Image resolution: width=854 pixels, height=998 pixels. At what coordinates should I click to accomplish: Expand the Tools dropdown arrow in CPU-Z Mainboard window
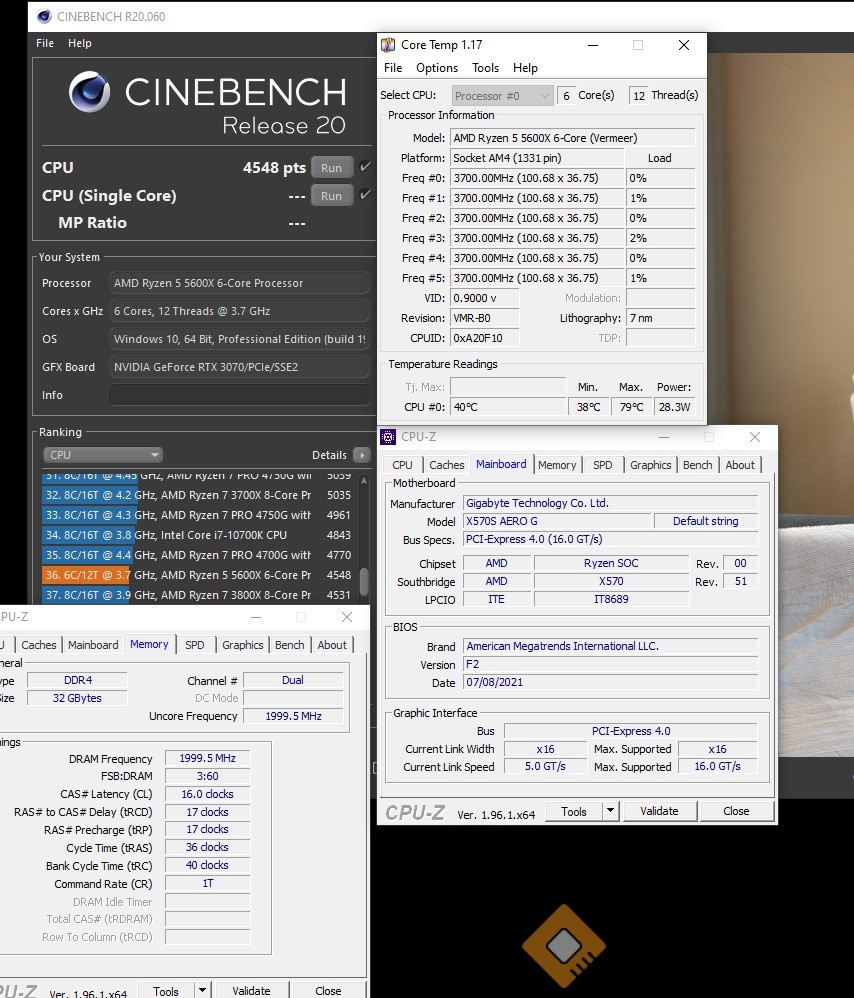coord(610,811)
